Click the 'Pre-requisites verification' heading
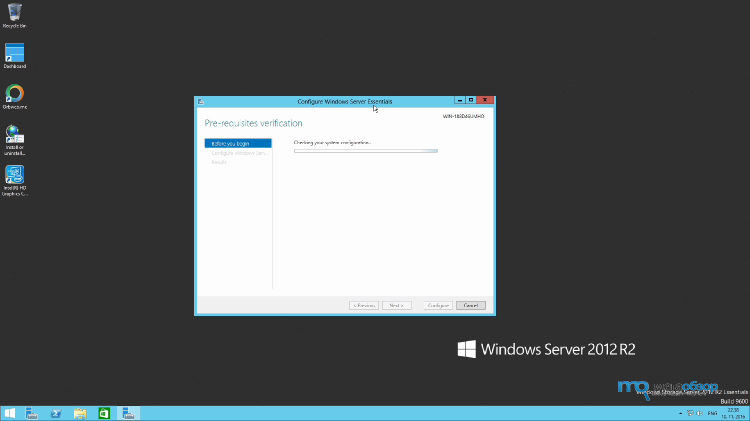 point(254,123)
